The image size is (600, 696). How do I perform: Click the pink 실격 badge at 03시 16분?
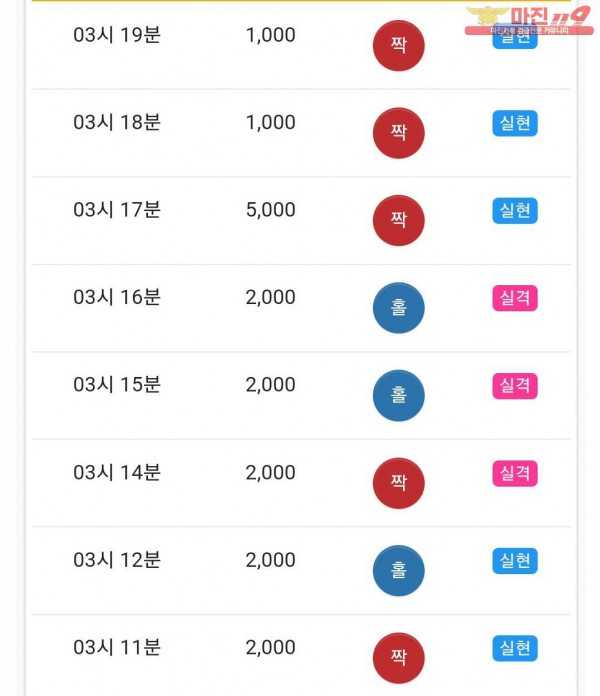[515, 298]
